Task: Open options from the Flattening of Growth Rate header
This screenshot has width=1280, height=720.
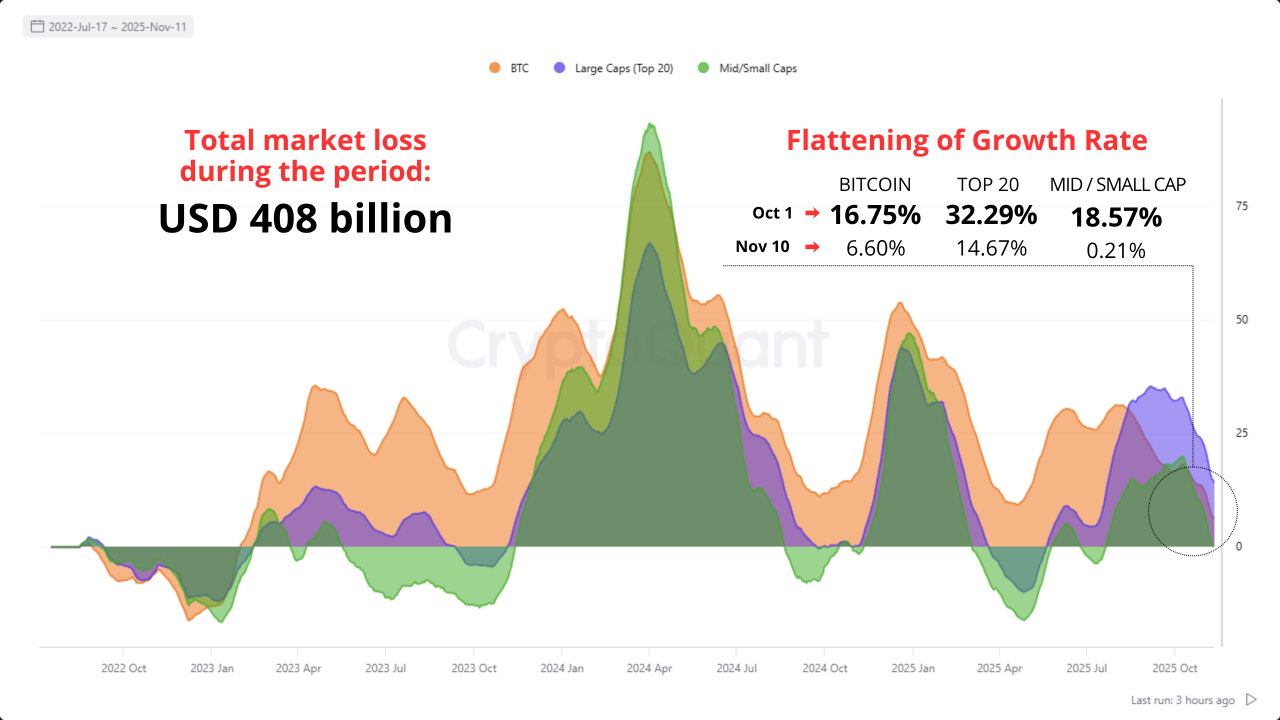Action: click(965, 140)
